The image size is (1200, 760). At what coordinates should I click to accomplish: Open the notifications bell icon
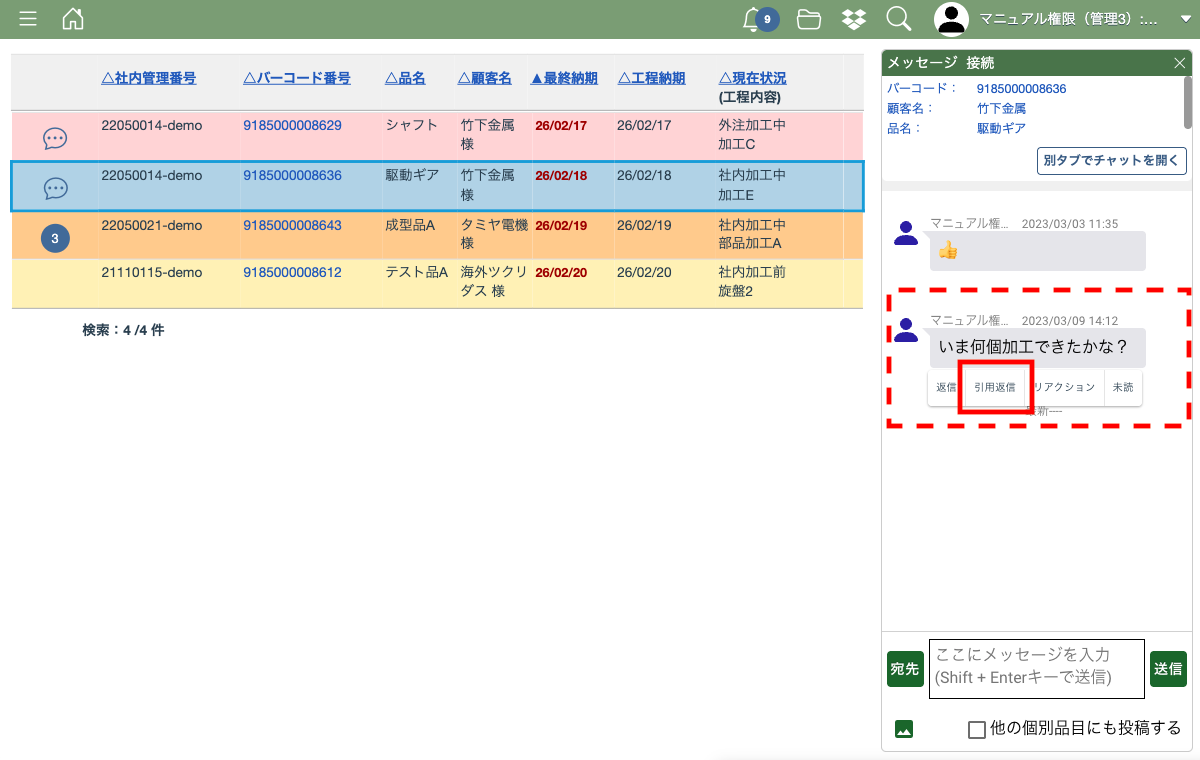point(753,19)
